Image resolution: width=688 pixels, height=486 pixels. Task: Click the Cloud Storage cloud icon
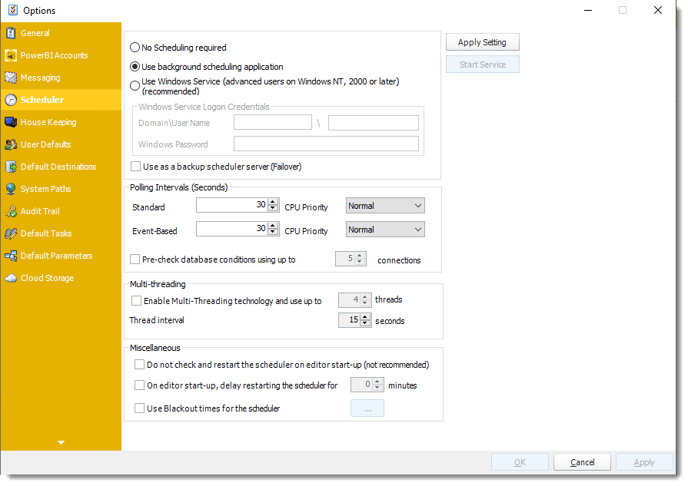click(11, 278)
